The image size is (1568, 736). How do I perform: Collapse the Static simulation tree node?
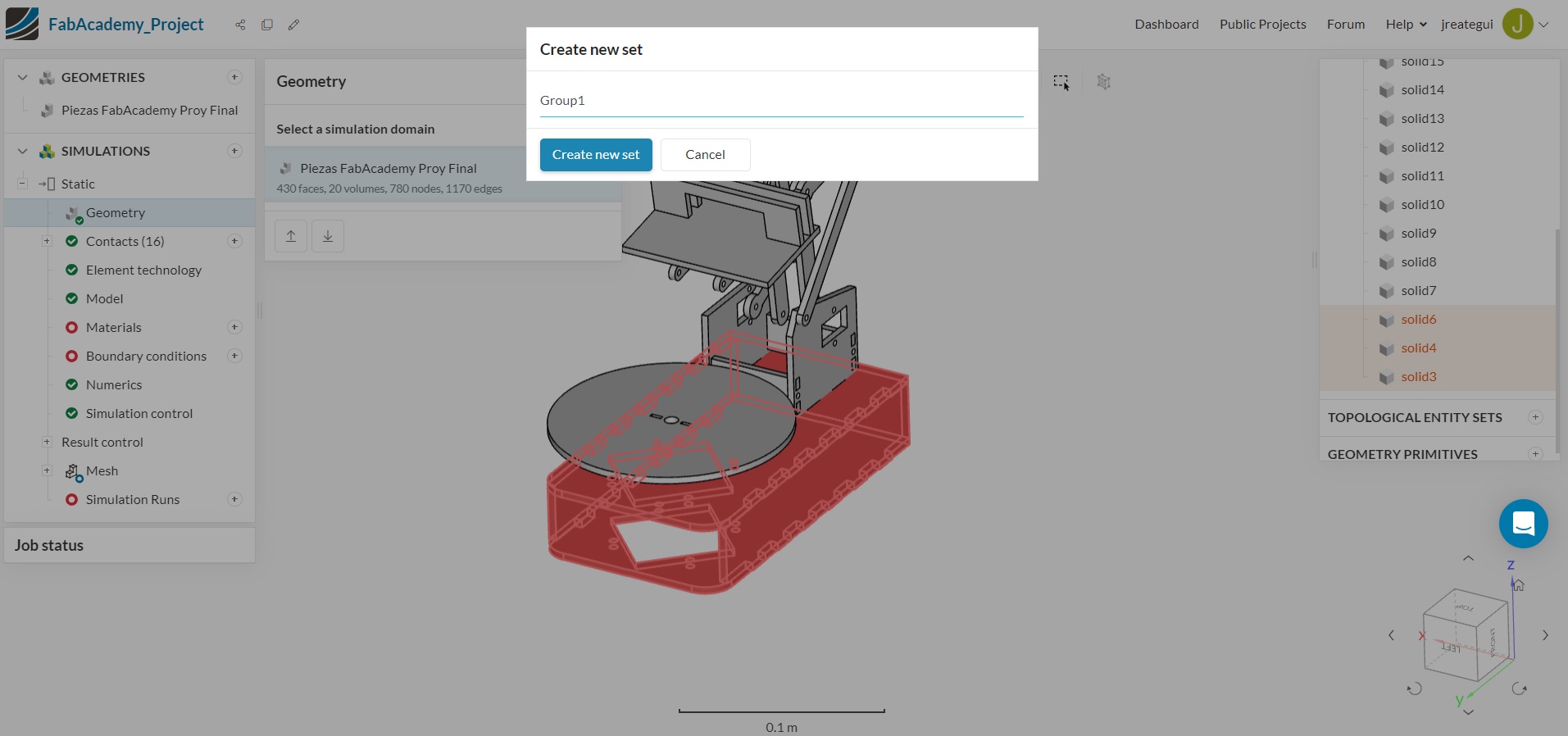(x=23, y=184)
